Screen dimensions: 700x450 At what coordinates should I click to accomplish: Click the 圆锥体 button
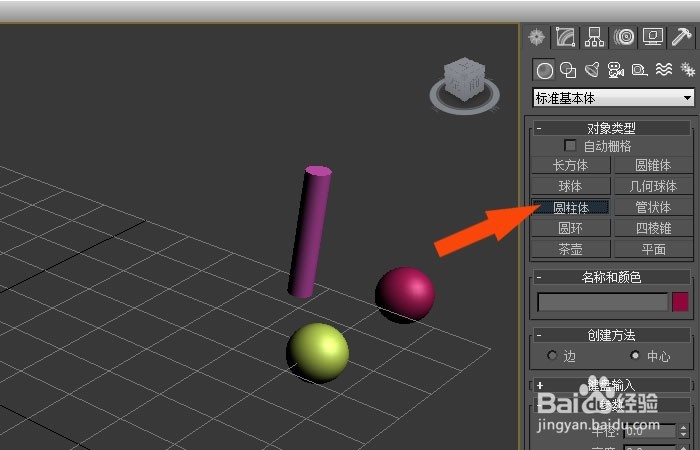[654, 165]
